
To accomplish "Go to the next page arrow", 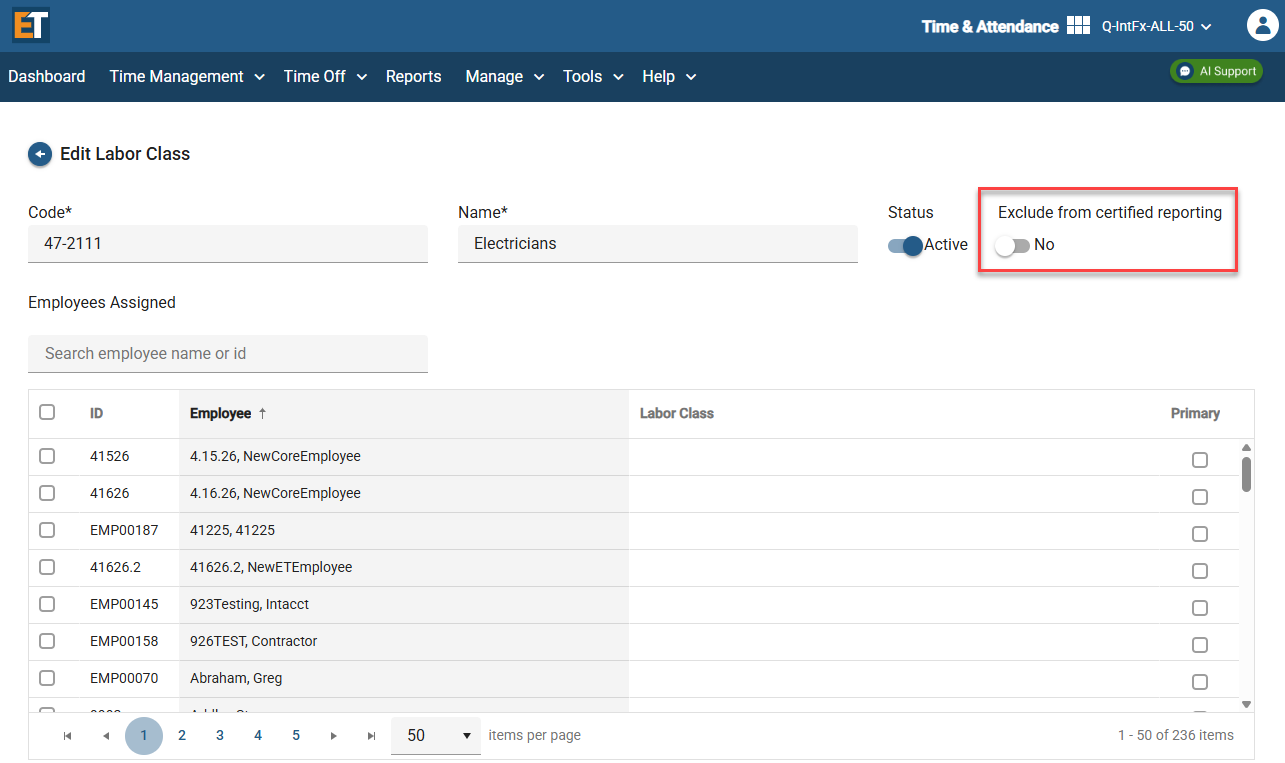I will pyautogui.click(x=334, y=735).
